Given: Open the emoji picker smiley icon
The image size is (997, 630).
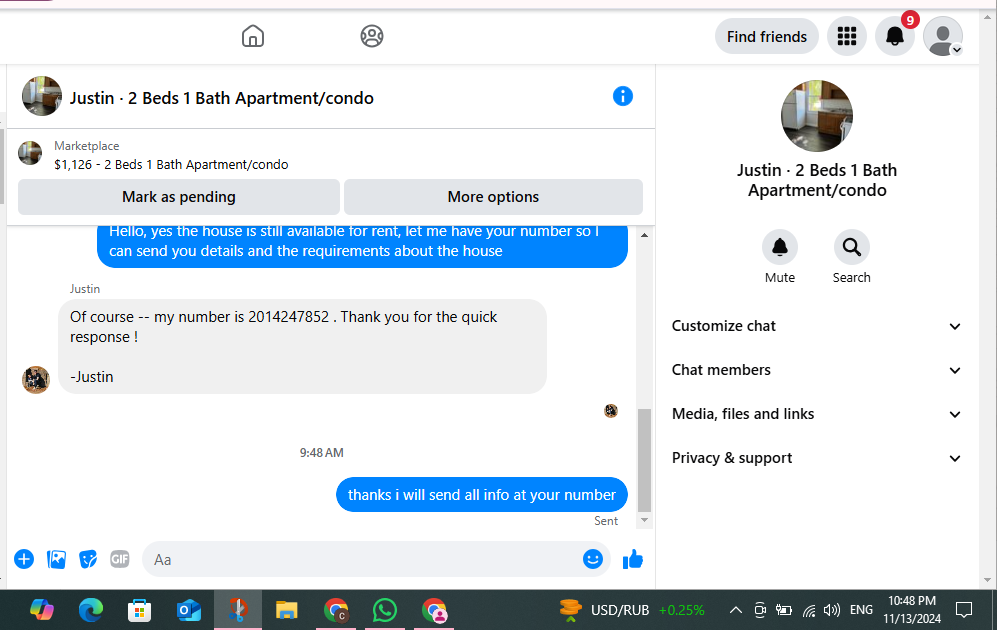Looking at the screenshot, I should click(x=593, y=559).
